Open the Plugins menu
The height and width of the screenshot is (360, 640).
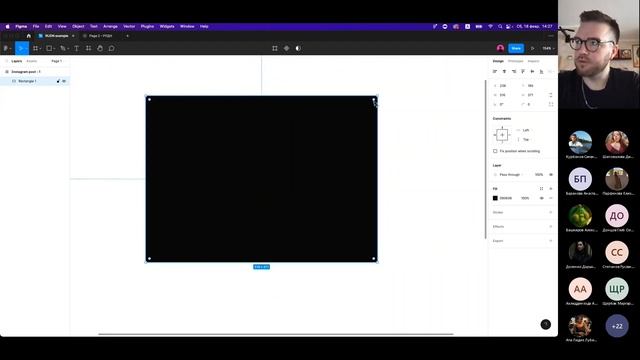tap(147, 27)
